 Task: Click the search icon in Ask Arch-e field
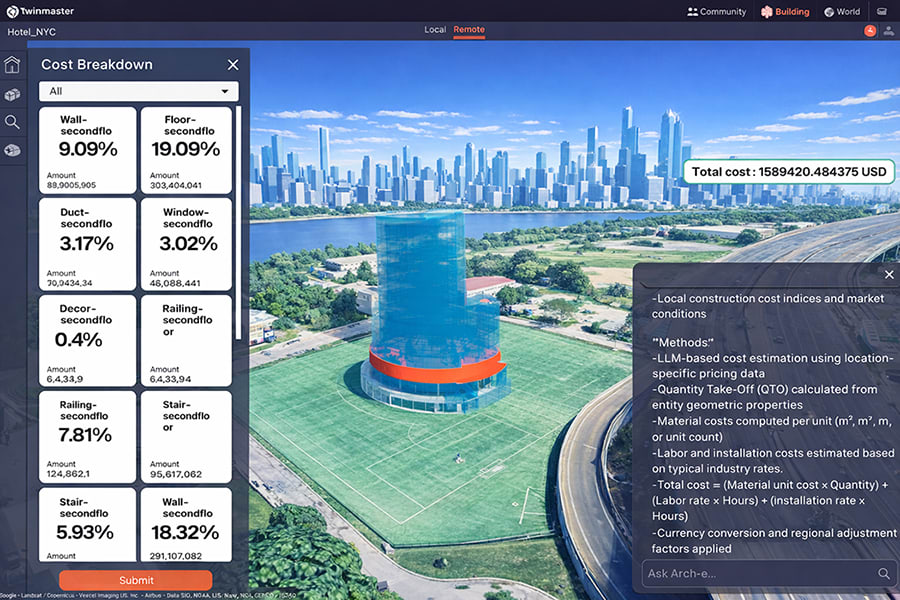pyautogui.click(x=883, y=573)
